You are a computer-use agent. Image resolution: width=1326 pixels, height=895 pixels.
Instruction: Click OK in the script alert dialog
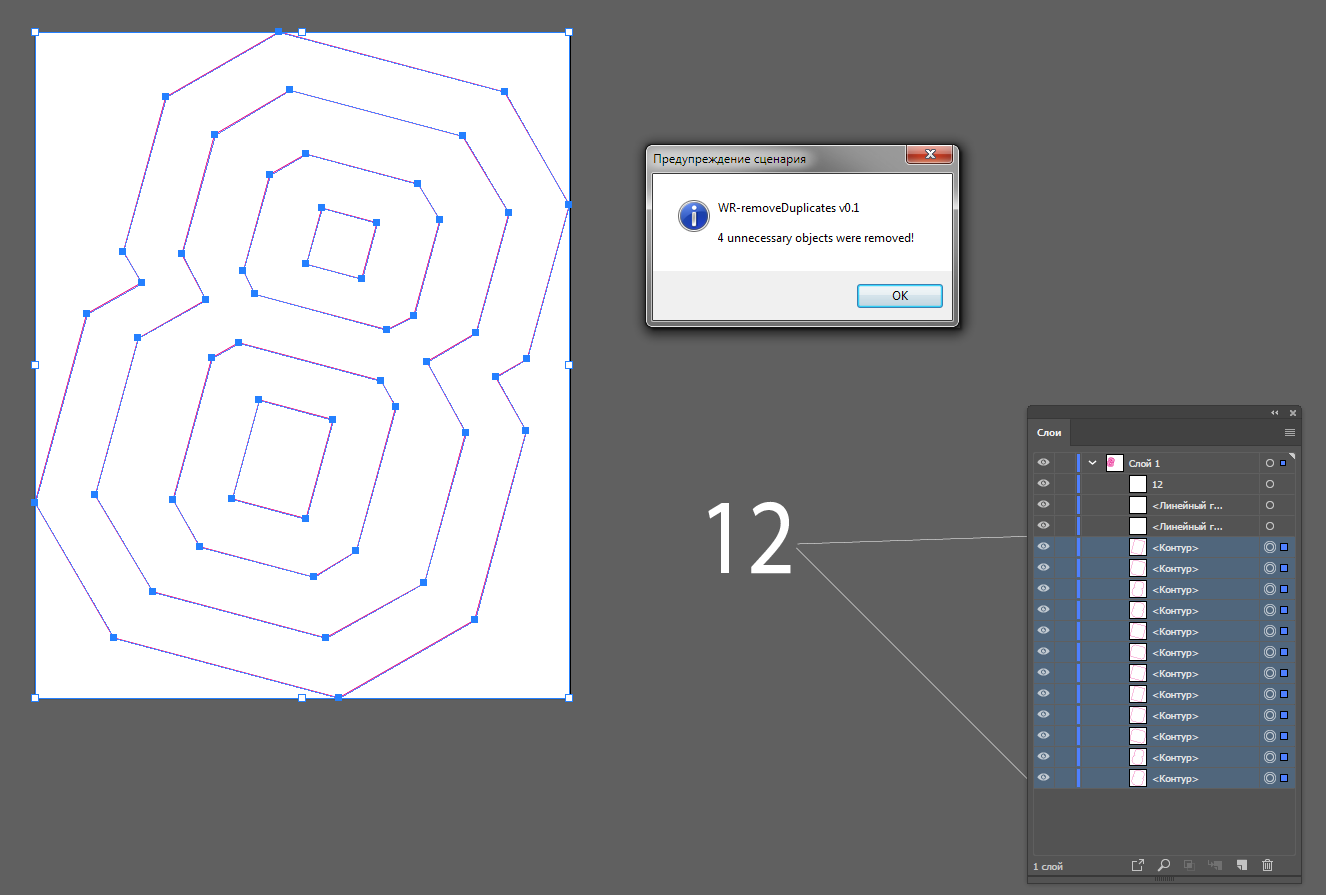pos(899,296)
